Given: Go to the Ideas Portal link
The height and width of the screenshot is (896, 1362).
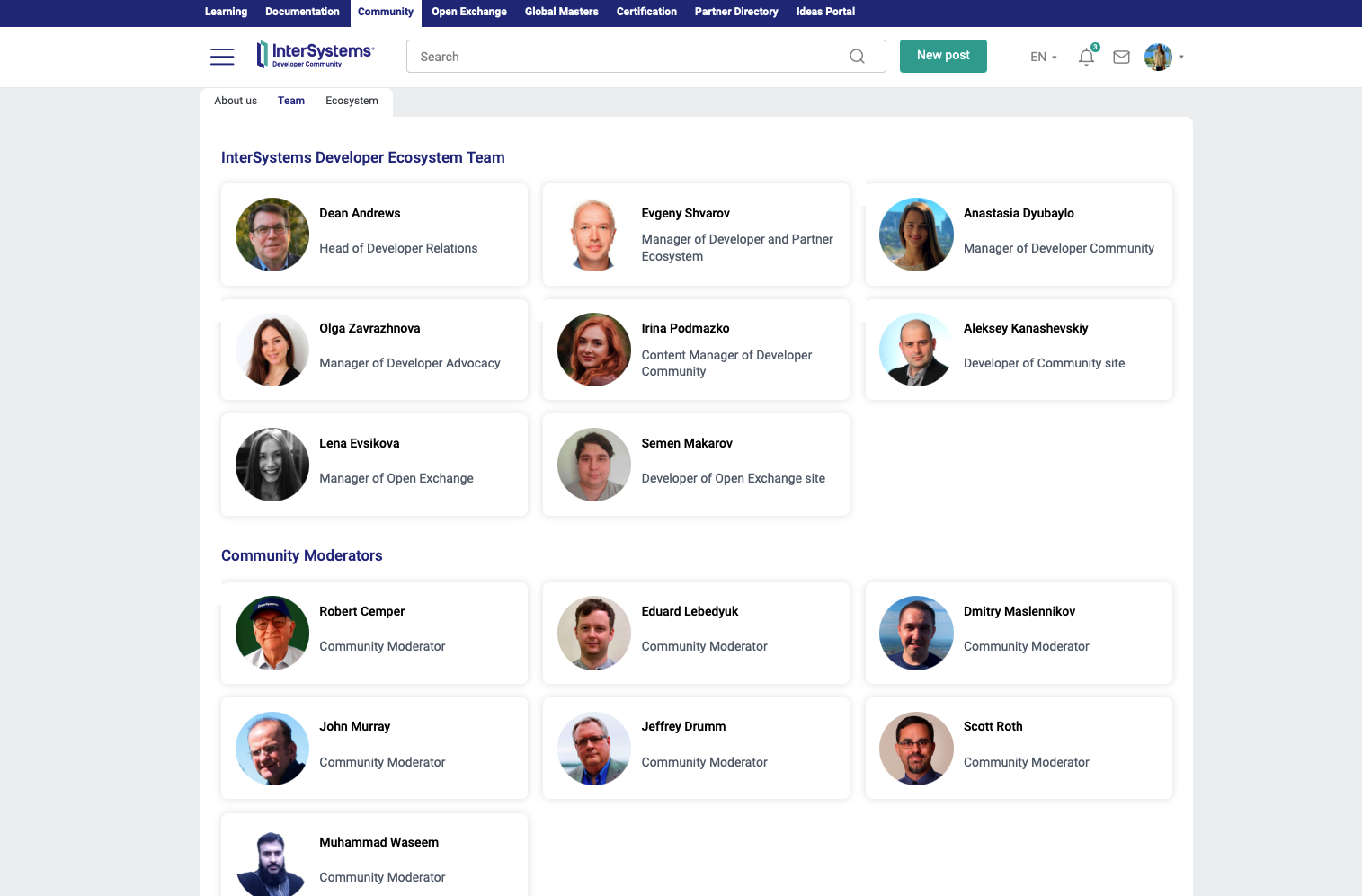Looking at the screenshot, I should pos(825,12).
